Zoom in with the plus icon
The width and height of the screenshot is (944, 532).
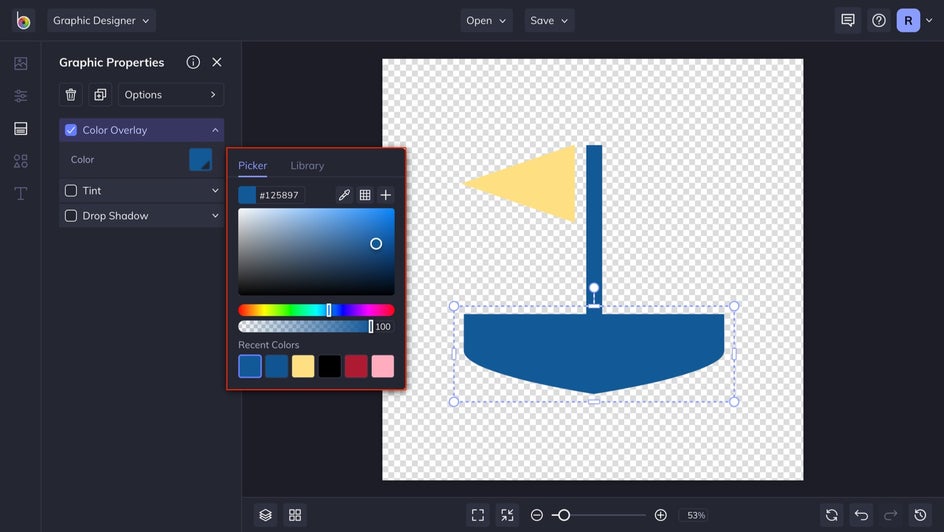(660, 515)
